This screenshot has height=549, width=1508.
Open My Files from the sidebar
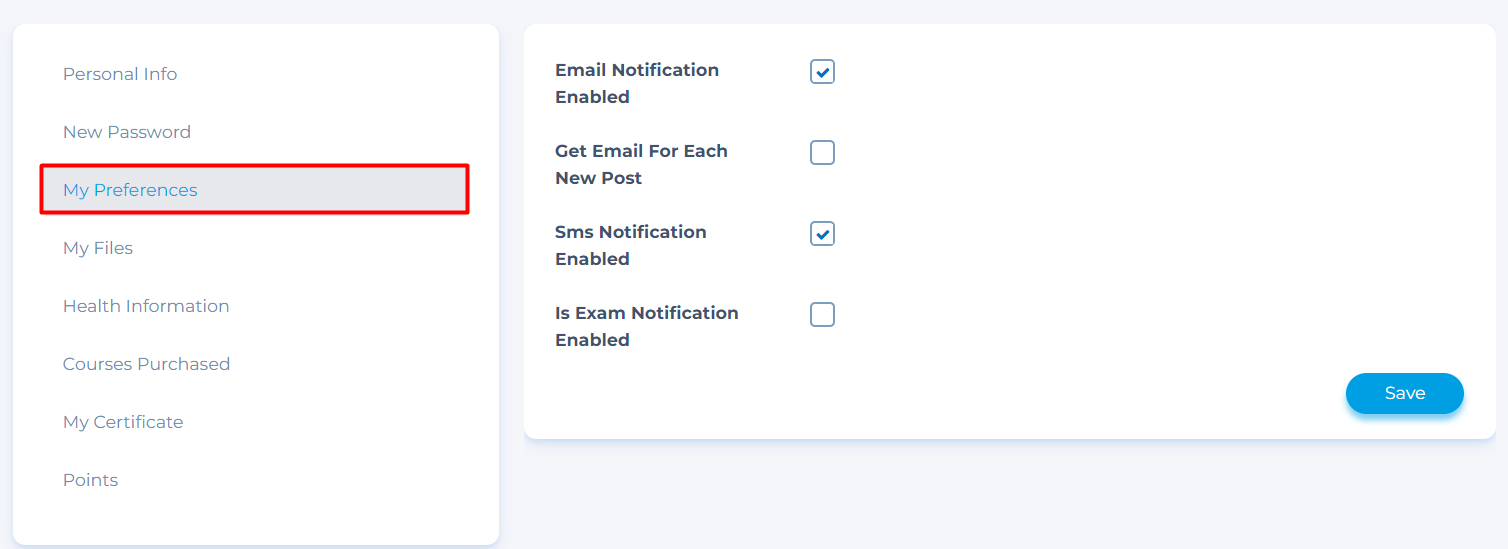point(98,248)
